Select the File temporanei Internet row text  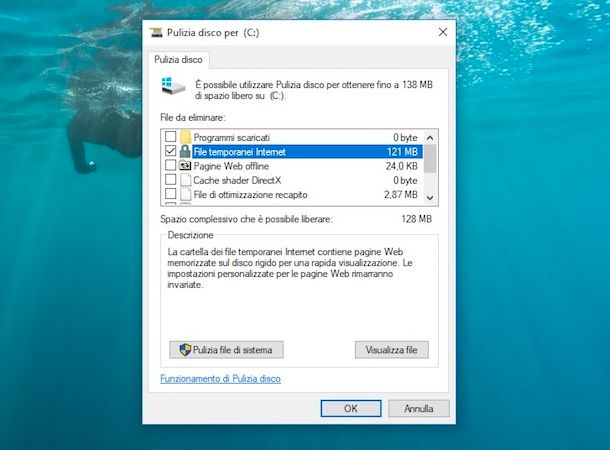239,152
